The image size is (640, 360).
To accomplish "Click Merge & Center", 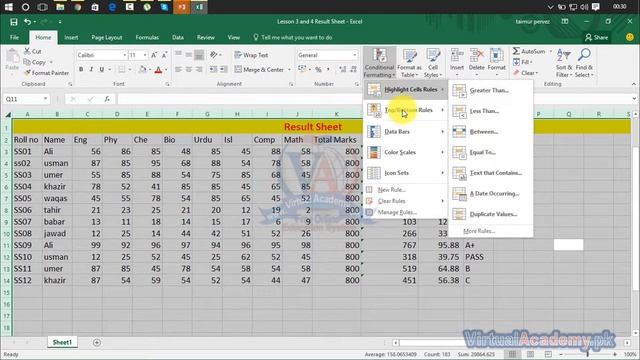I will click(x=260, y=69).
